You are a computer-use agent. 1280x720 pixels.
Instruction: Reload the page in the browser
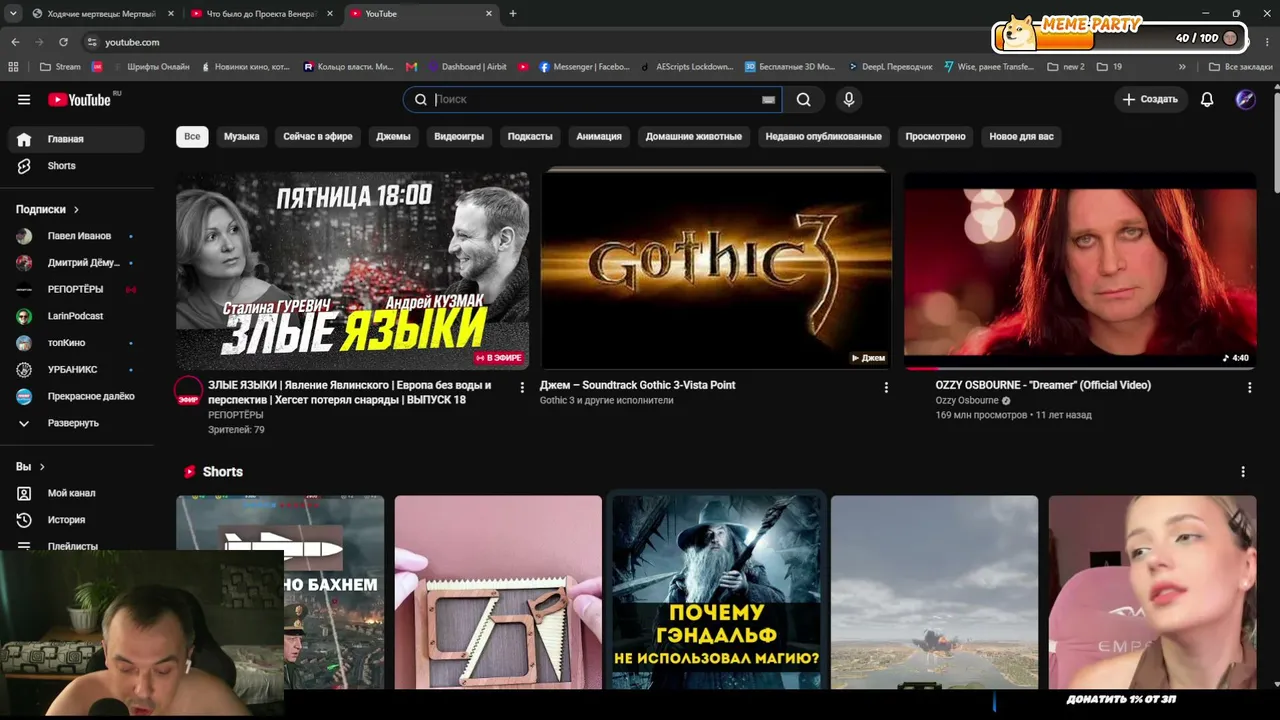click(63, 42)
